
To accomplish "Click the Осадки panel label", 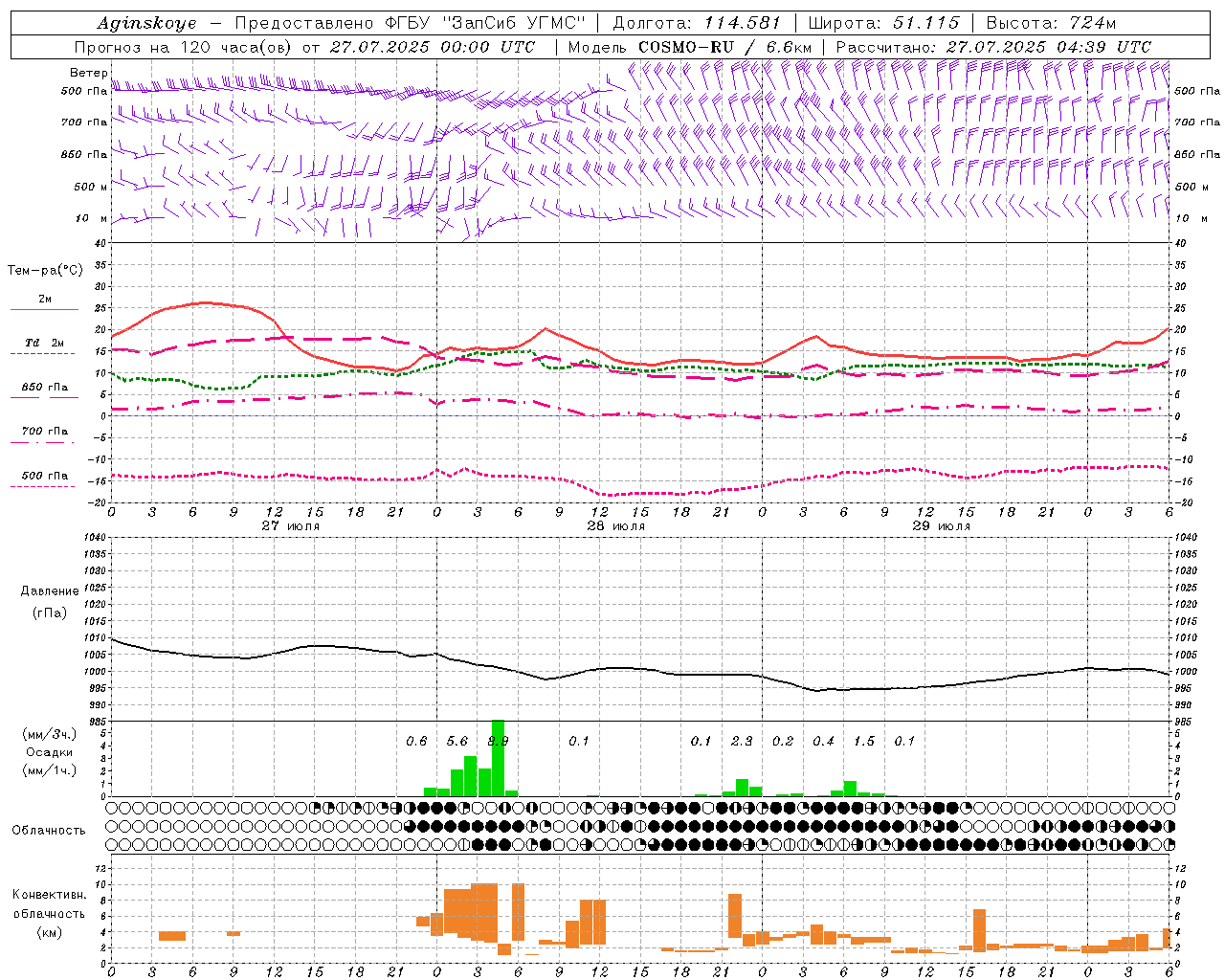I will [x=49, y=752].
